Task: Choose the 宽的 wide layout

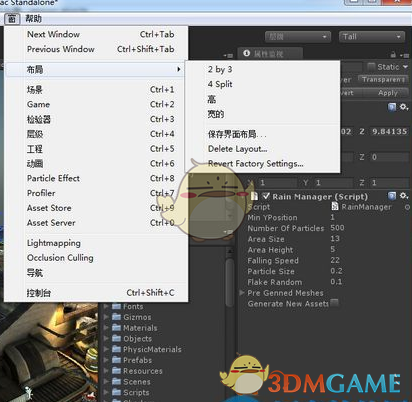Action: (x=263, y=114)
